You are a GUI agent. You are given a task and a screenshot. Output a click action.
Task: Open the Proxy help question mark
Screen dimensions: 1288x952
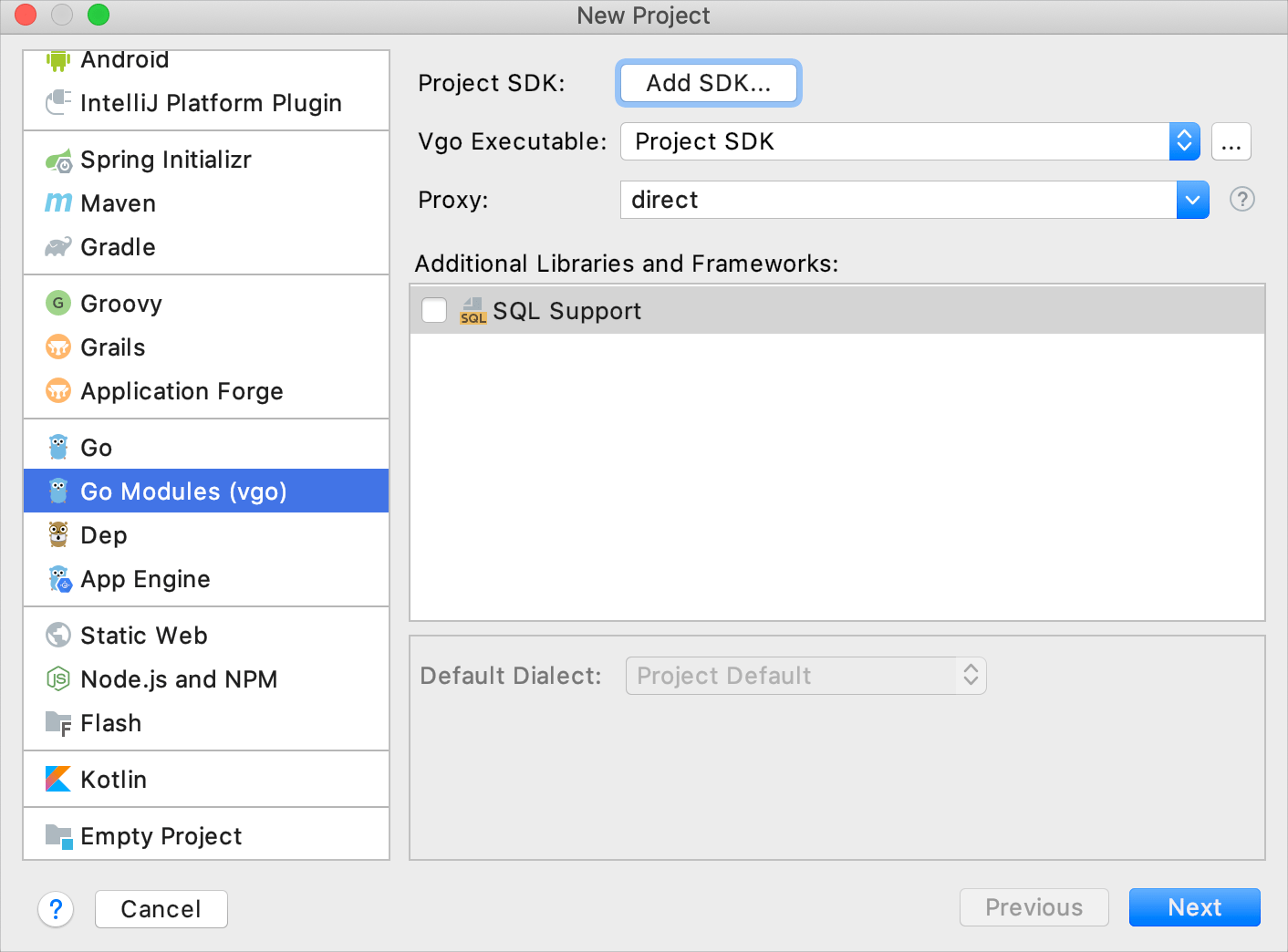(x=1242, y=199)
